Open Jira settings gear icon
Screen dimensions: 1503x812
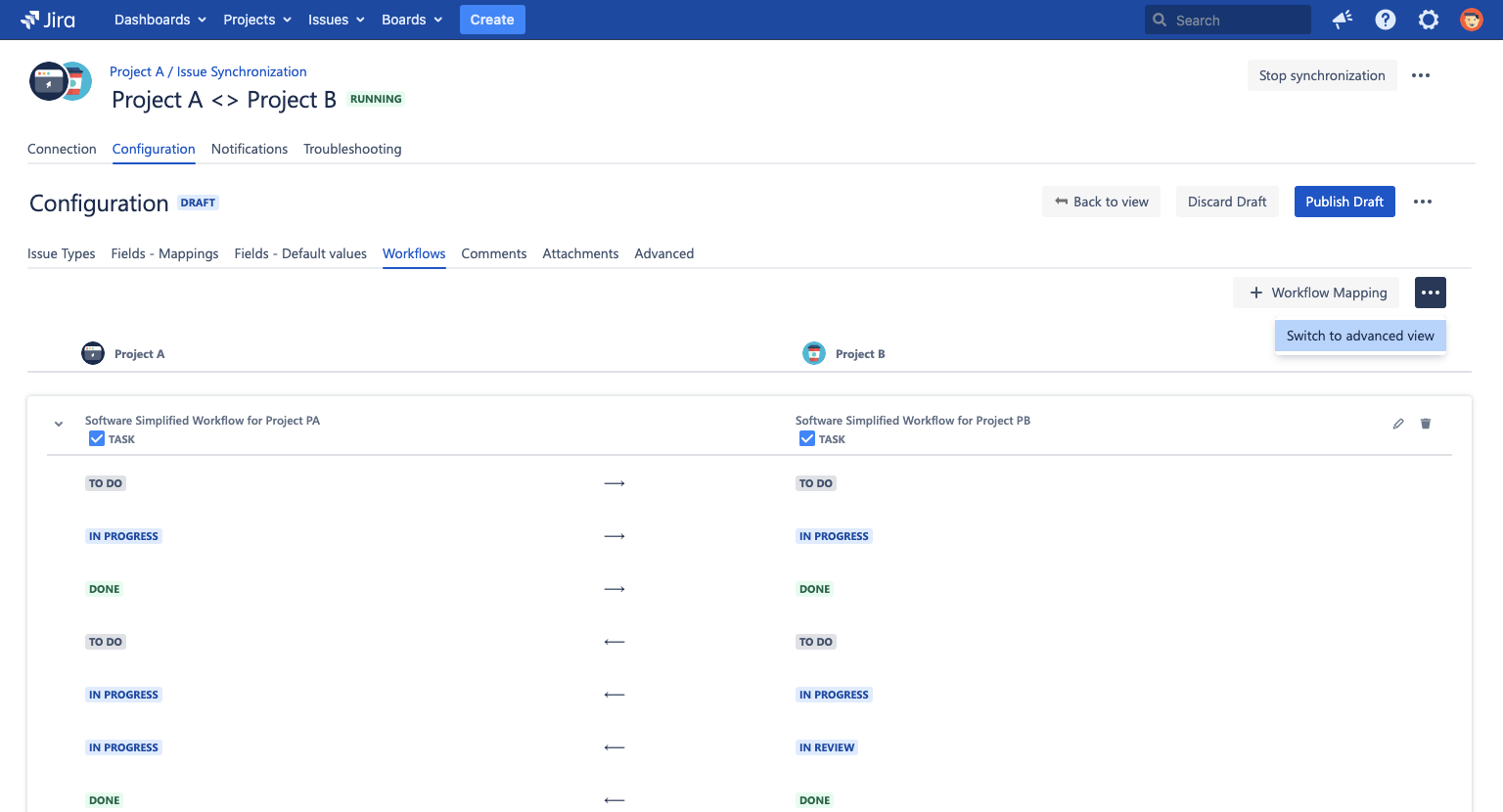1428,20
